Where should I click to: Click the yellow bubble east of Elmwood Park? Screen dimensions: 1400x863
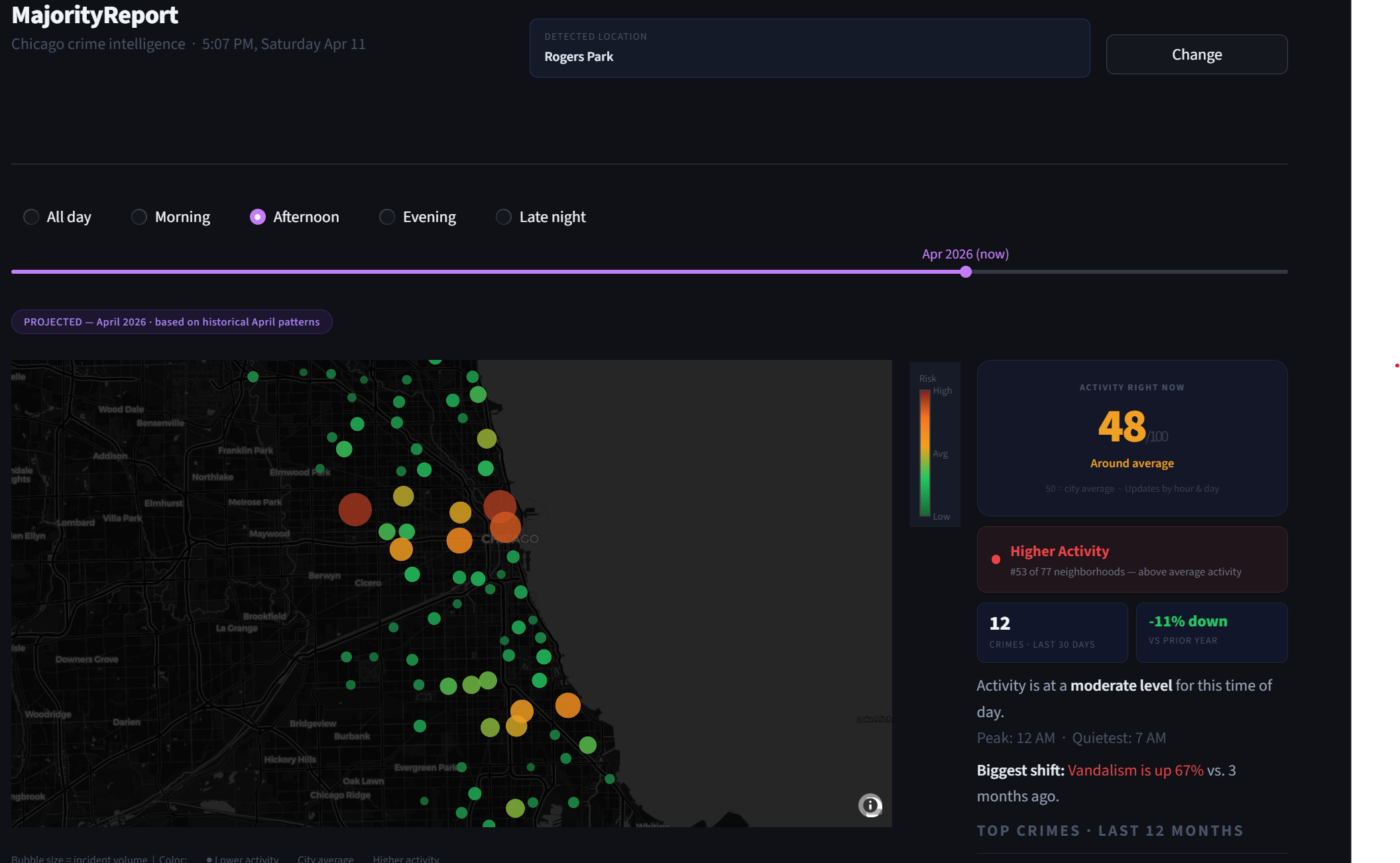click(x=403, y=496)
